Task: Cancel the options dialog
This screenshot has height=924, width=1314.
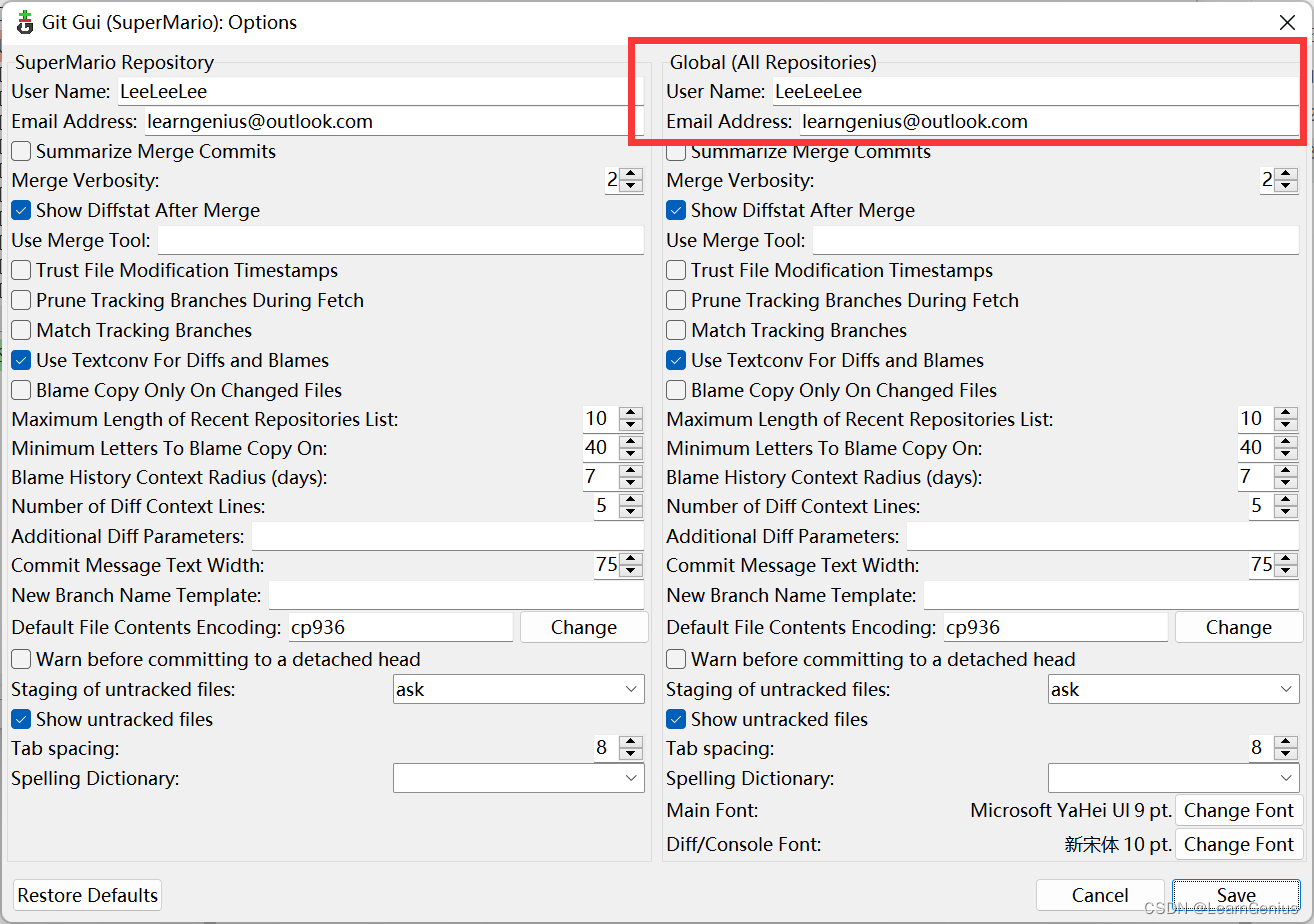Action: 1100,895
